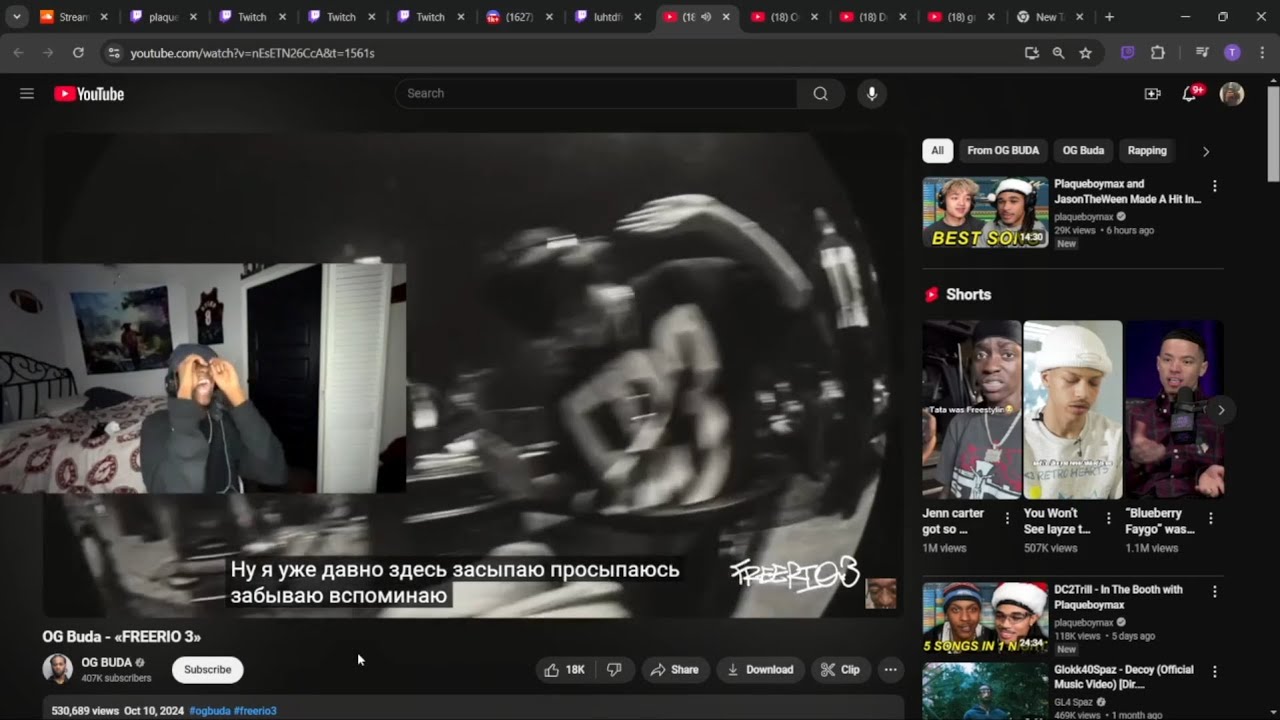Open the YouTube guide hamburger menu
1280x720 pixels.
point(27,94)
